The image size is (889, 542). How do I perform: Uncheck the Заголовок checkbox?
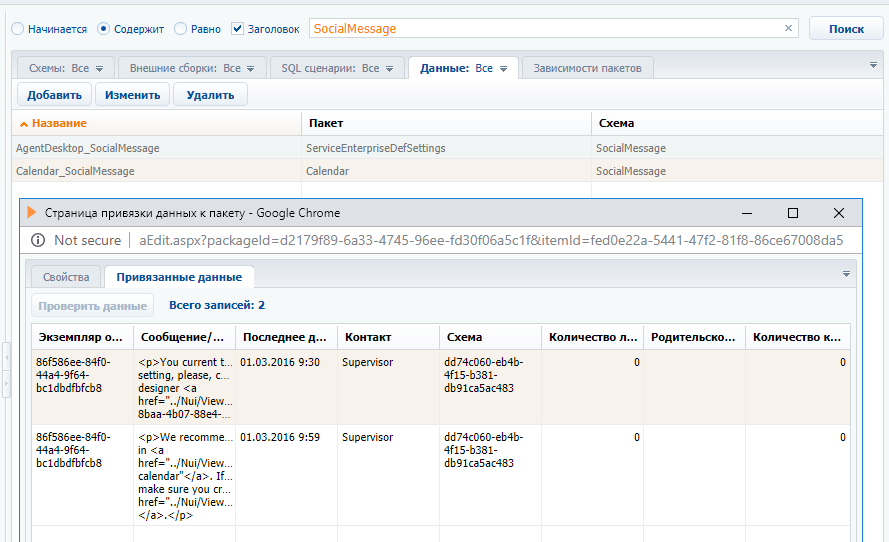click(x=237, y=29)
